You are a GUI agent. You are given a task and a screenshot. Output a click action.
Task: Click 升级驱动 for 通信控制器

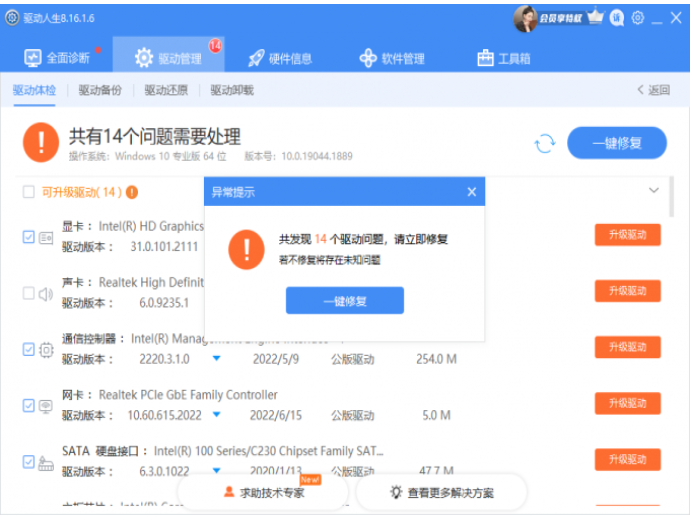point(628,347)
